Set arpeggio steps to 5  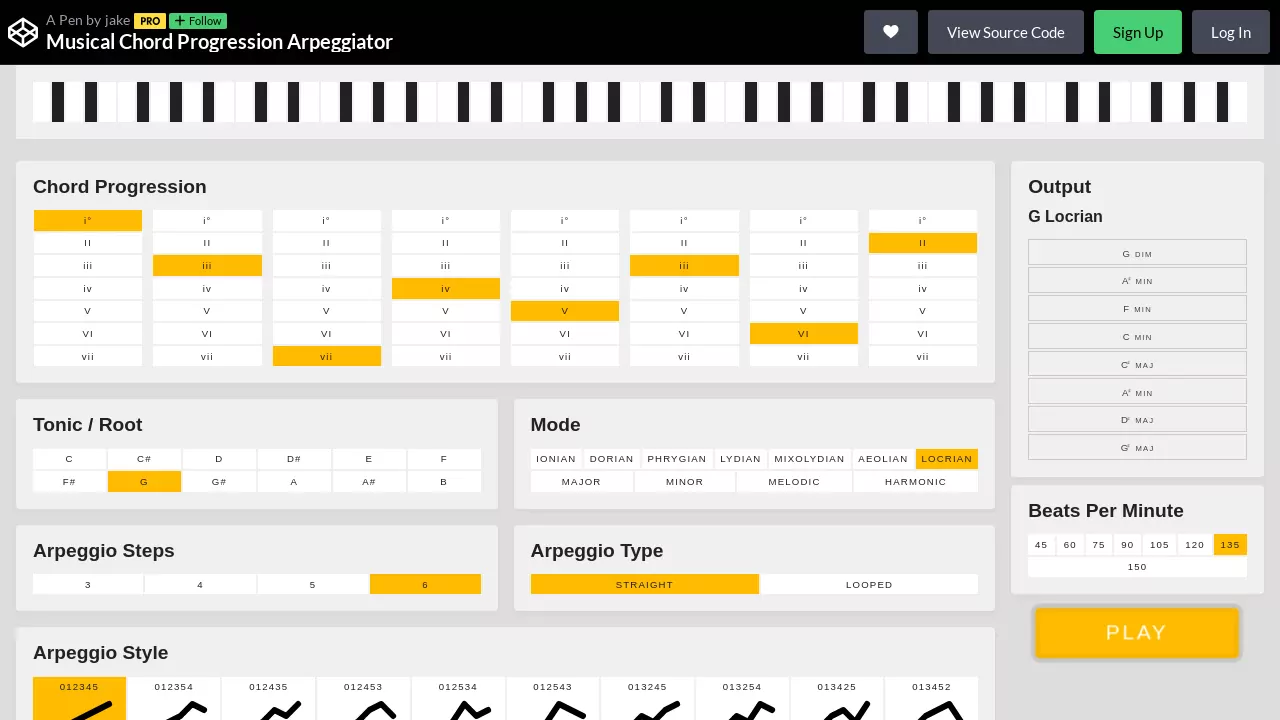pyautogui.click(x=313, y=584)
